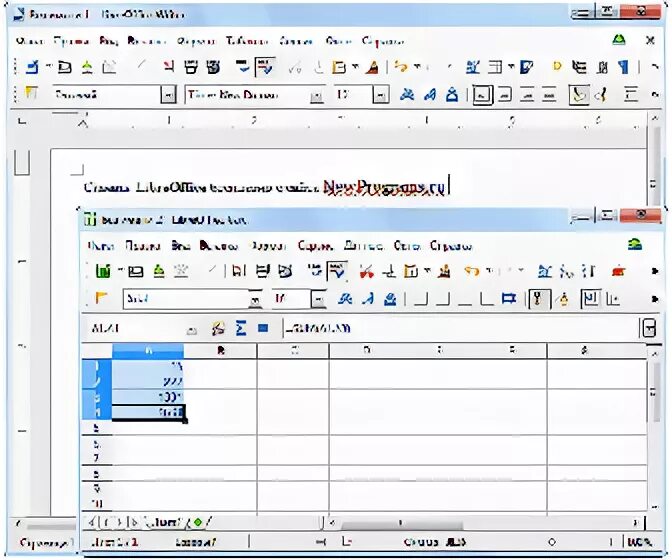Viewport: 672px width, 560px height.
Task: Click Cut scissors icon in Calc toolbar
Action: (x=366, y=271)
